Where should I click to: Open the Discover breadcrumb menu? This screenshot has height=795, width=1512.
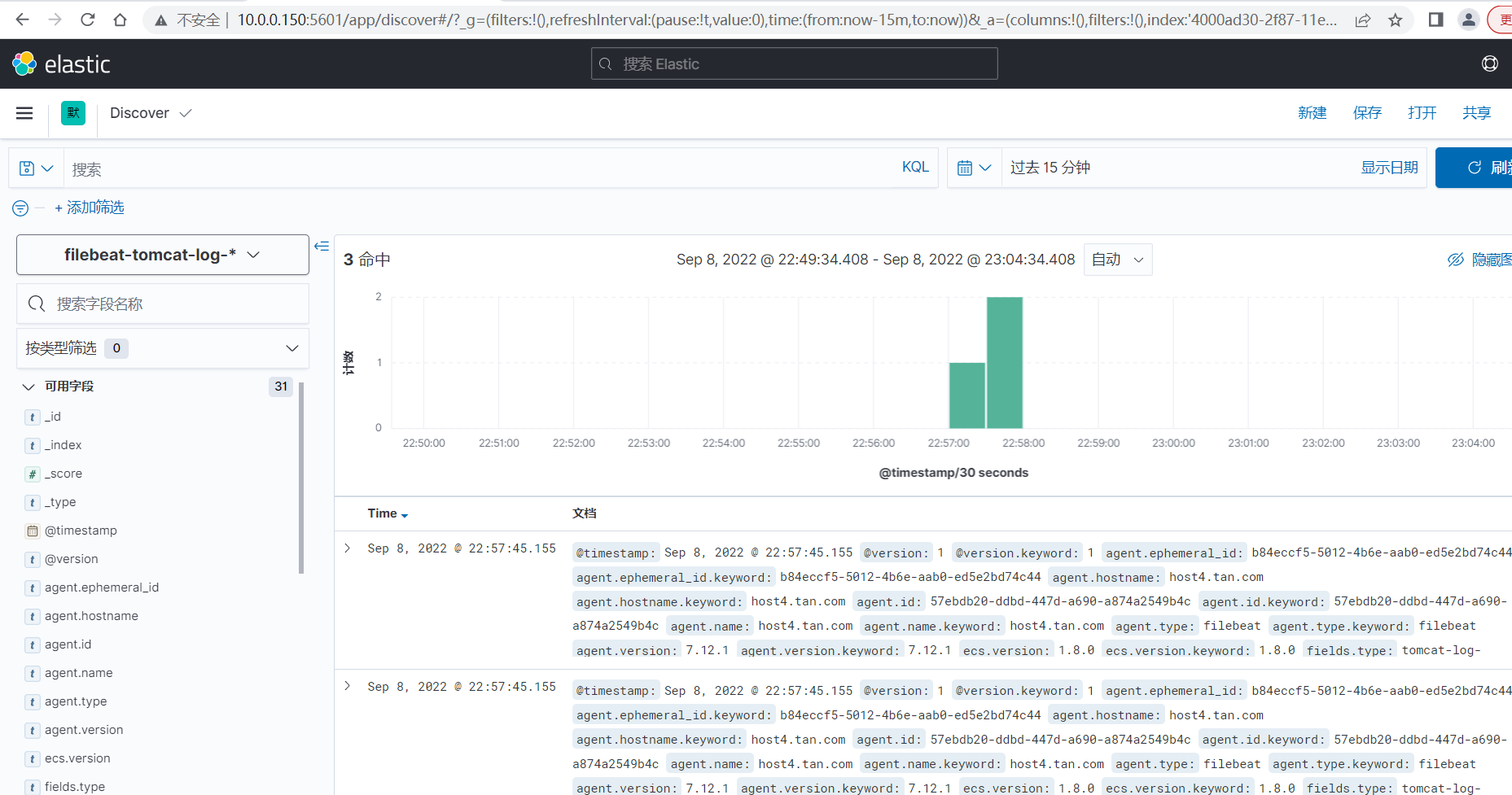click(x=151, y=113)
